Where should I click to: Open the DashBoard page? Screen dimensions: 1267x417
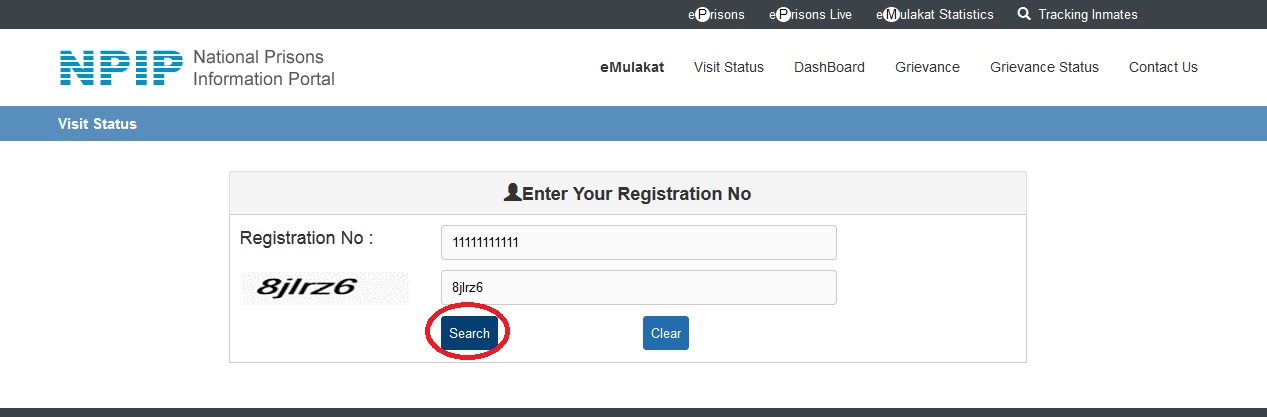pos(829,67)
